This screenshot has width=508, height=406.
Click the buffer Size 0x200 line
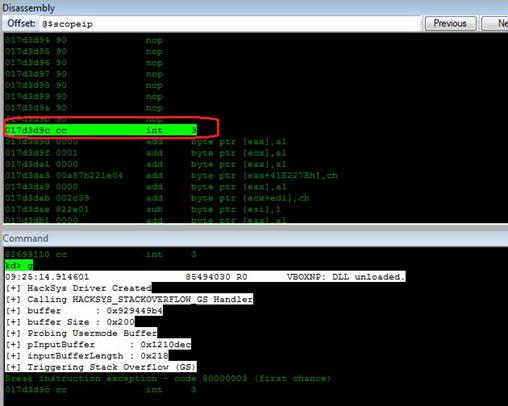[x=70, y=322]
